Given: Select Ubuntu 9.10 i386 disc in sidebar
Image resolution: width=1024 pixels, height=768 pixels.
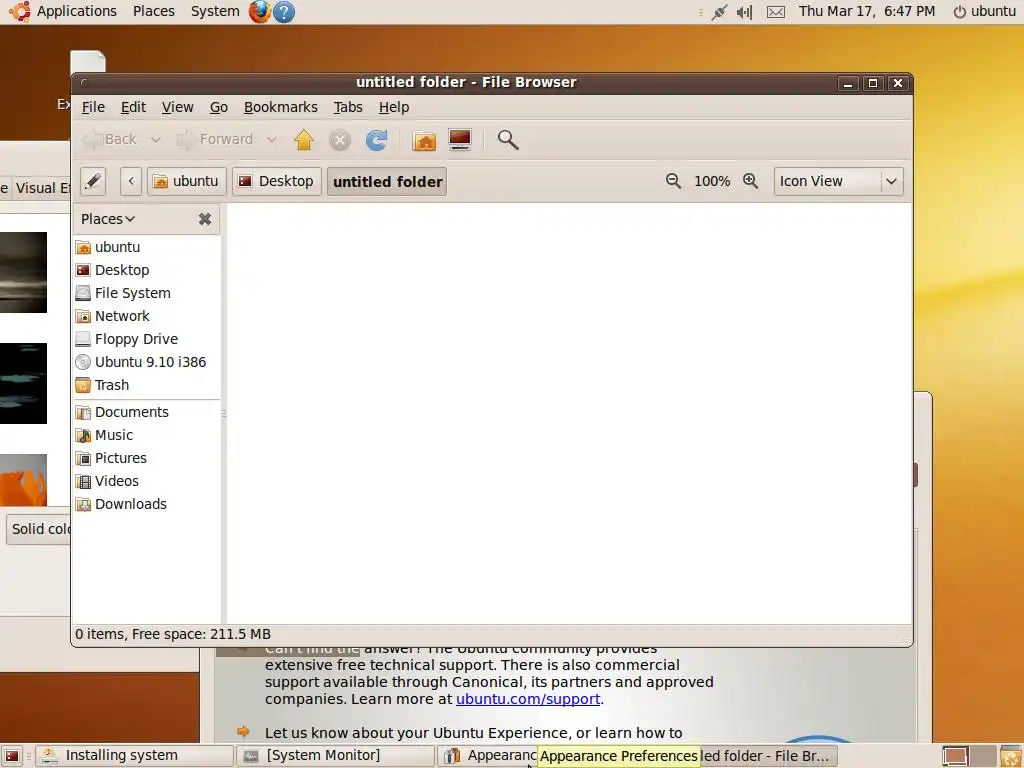Looking at the screenshot, I should [147, 362].
